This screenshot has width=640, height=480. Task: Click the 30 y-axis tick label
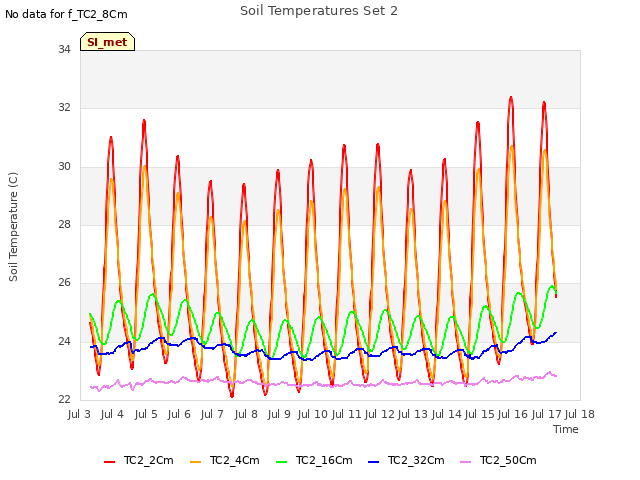(x=64, y=167)
